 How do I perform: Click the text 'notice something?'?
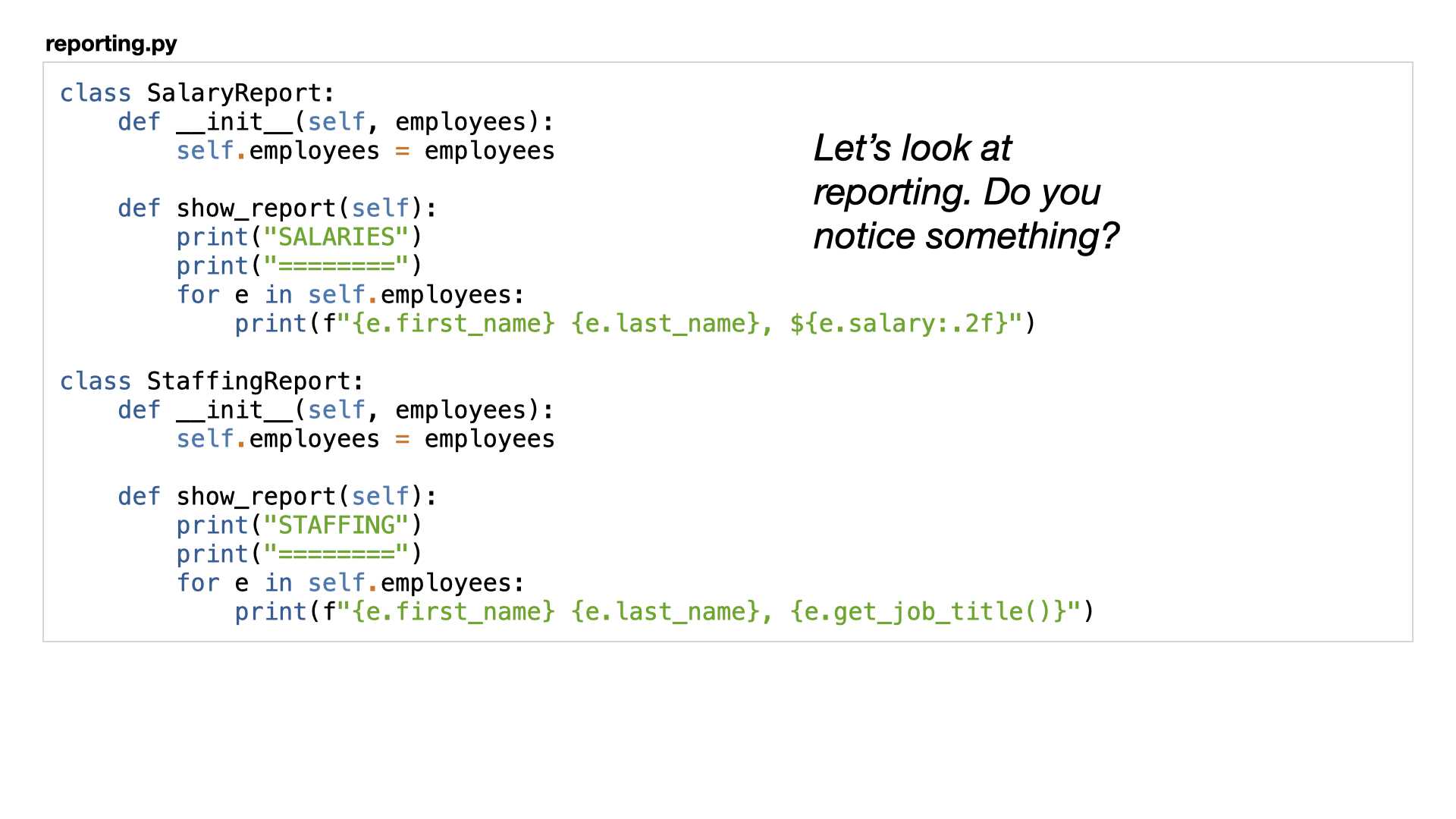tap(966, 236)
